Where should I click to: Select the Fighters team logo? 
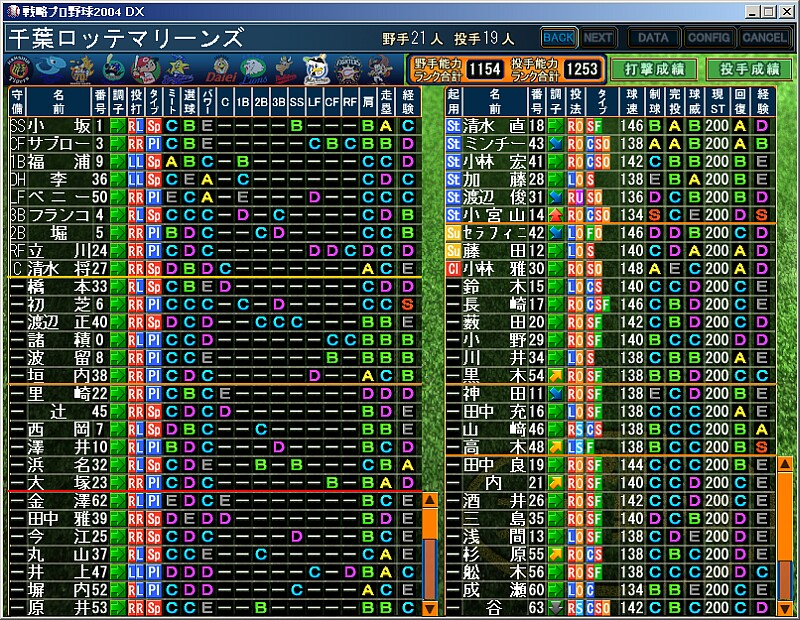(348, 69)
